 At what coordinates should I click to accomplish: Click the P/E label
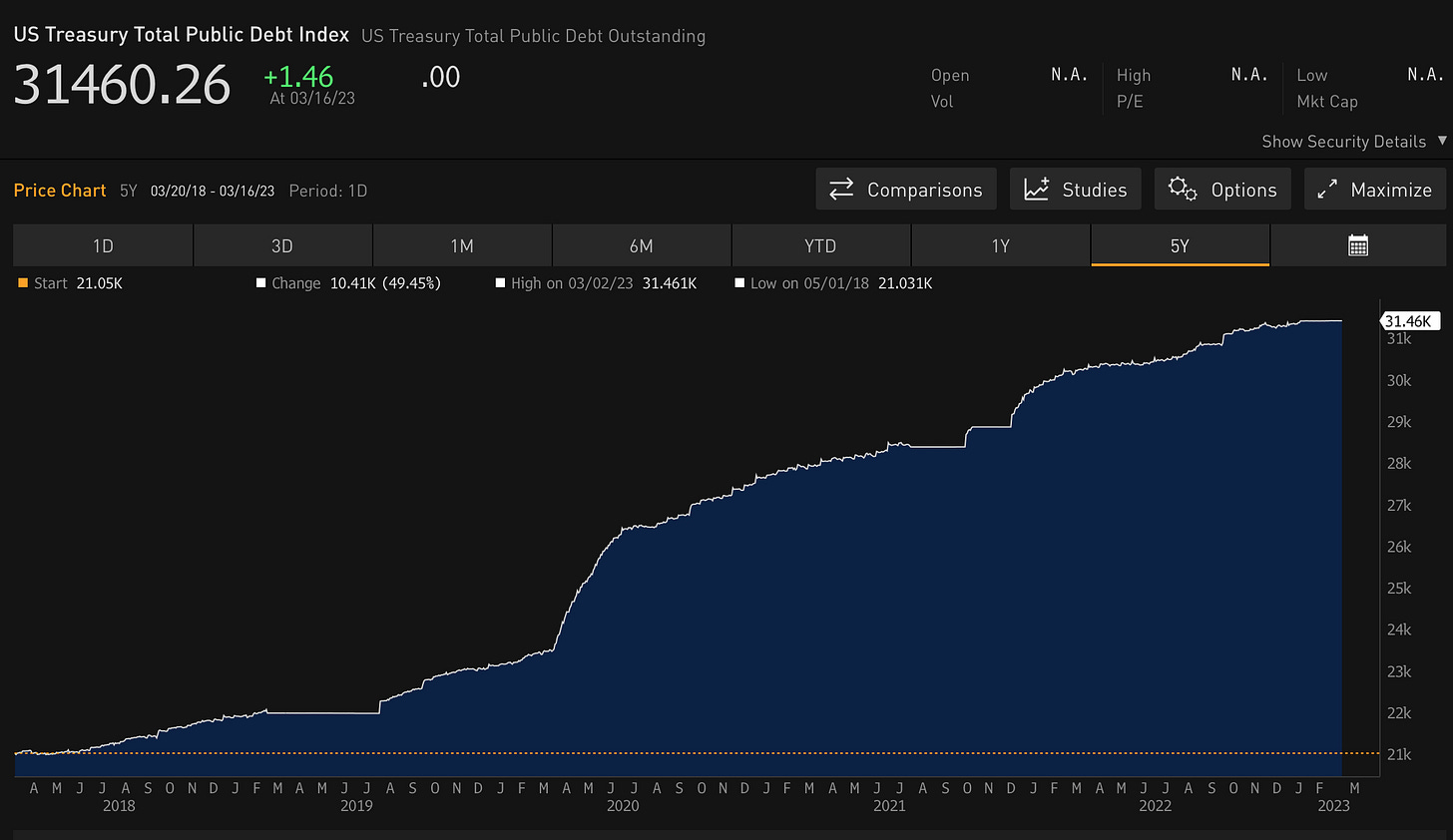pos(1130,102)
